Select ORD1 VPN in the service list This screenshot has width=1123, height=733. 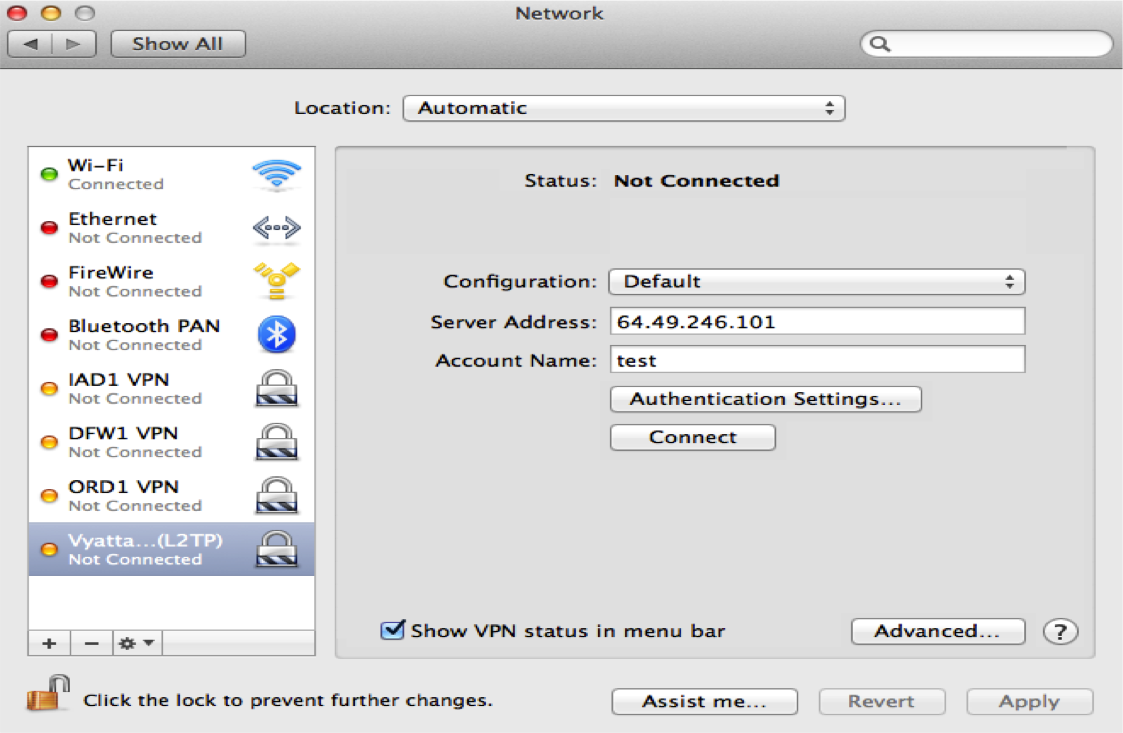[171, 496]
